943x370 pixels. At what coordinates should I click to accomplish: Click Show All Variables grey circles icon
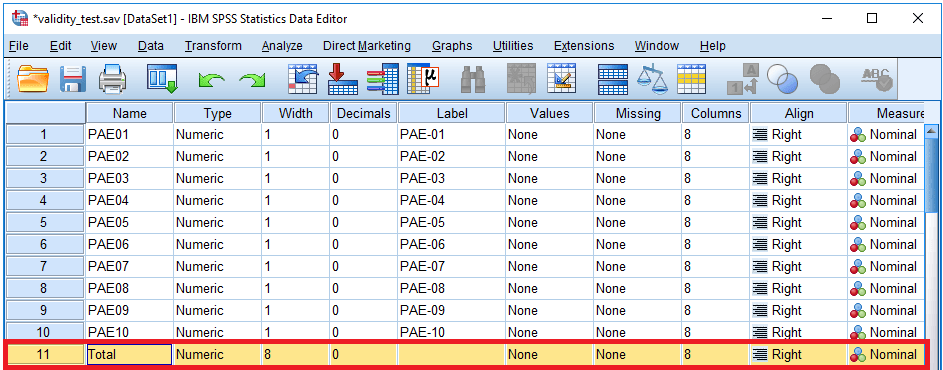pos(825,79)
